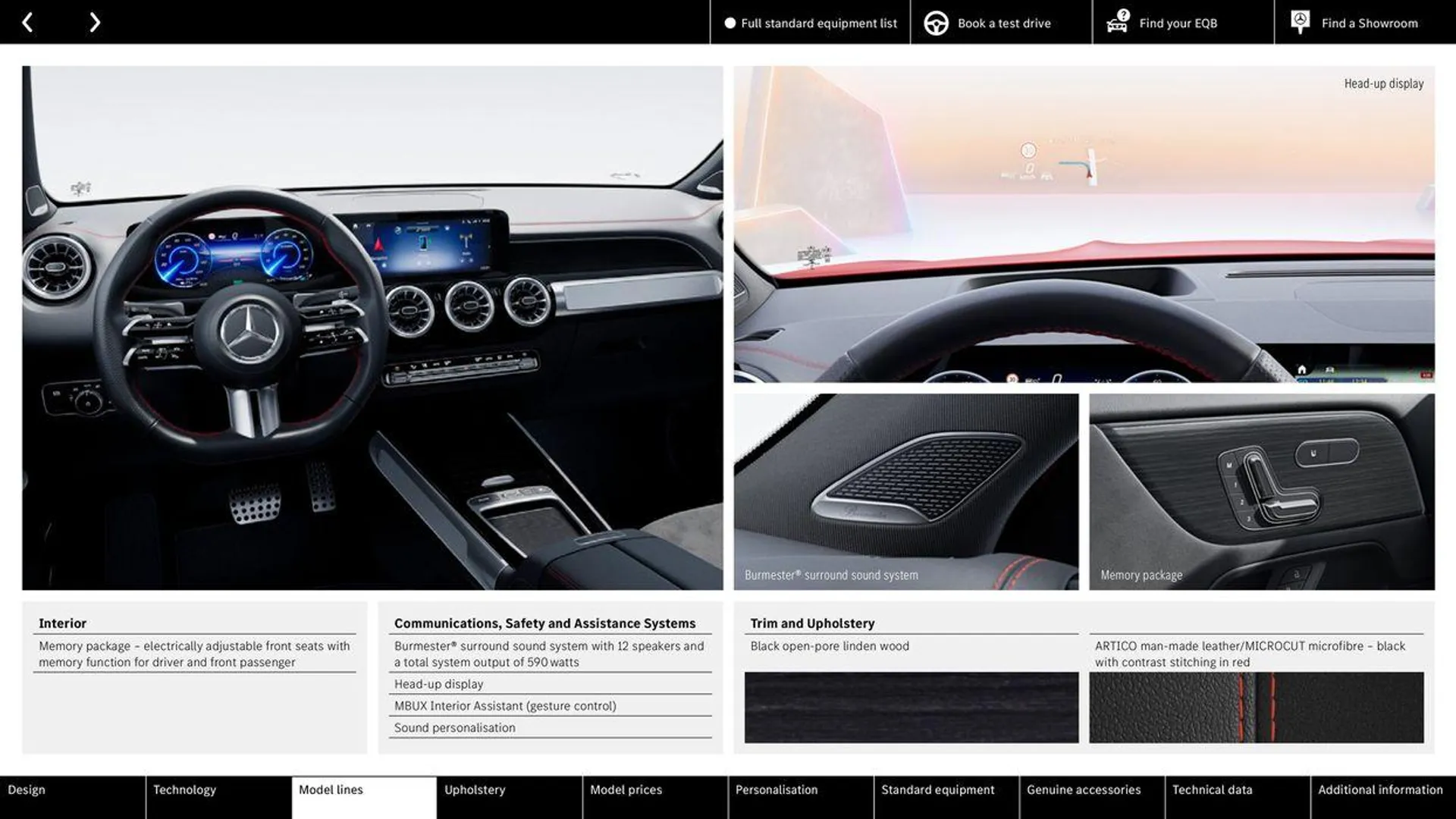Image resolution: width=1456 pixels, height=819 pixels.
Task: Click the Communications, Safety and Assistance Systems heading
Action: coord(544,623)
